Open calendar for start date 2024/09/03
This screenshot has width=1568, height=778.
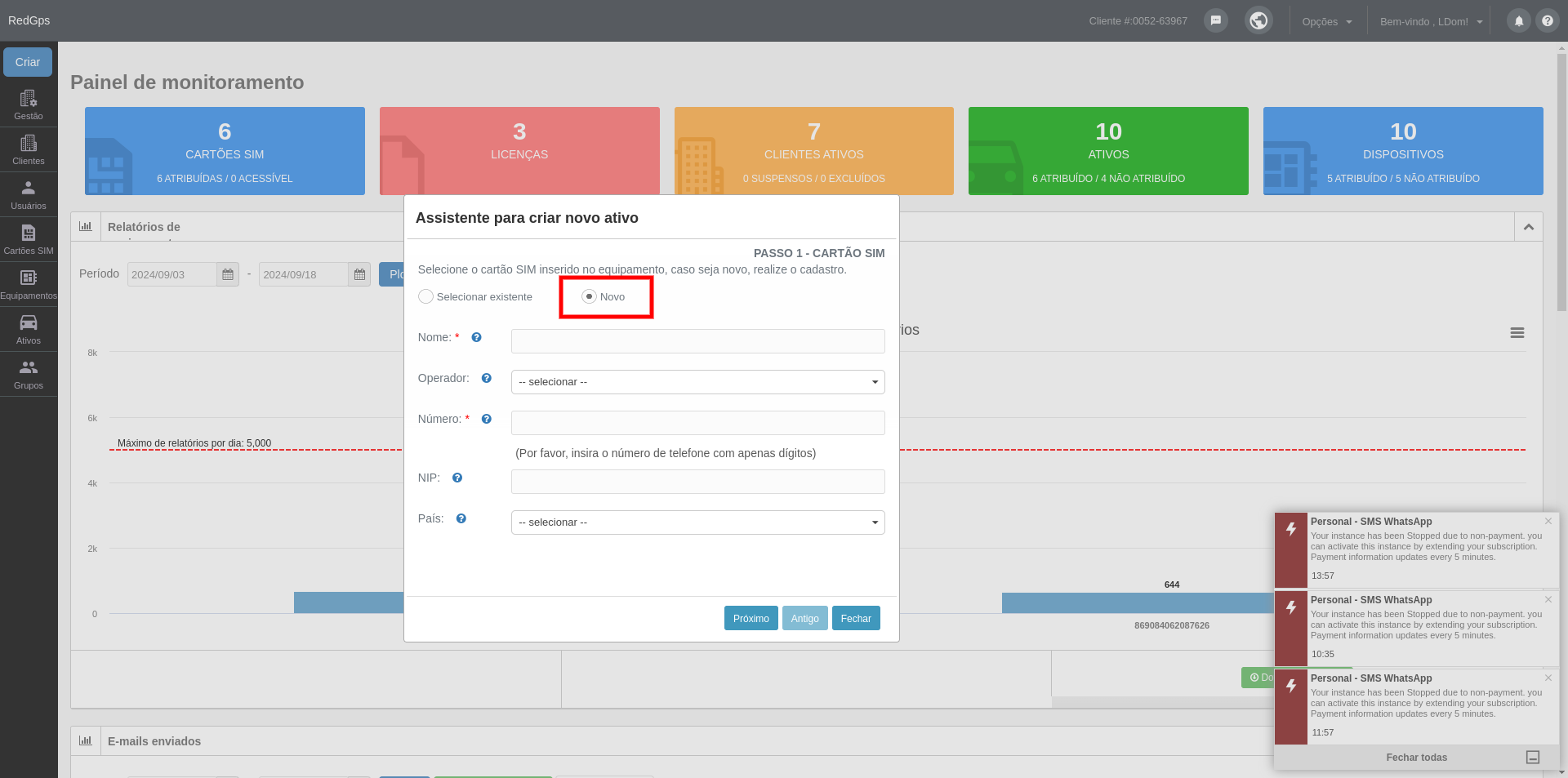(228, 274)
